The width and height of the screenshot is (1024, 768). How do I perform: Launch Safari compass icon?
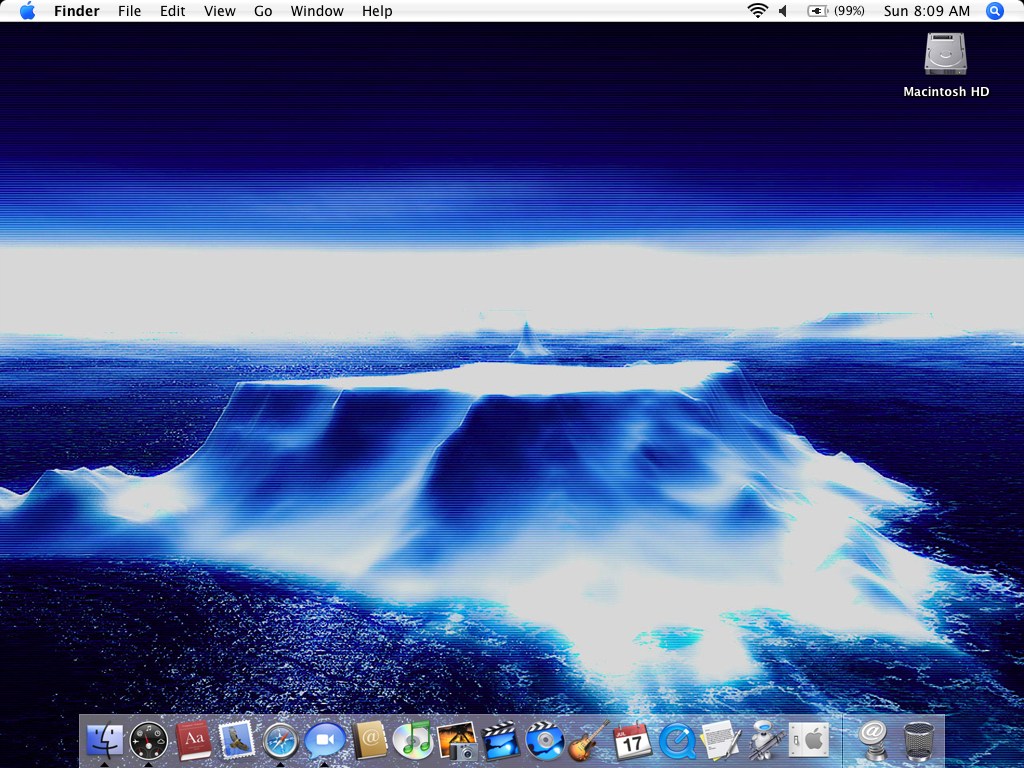coord(281,741)
